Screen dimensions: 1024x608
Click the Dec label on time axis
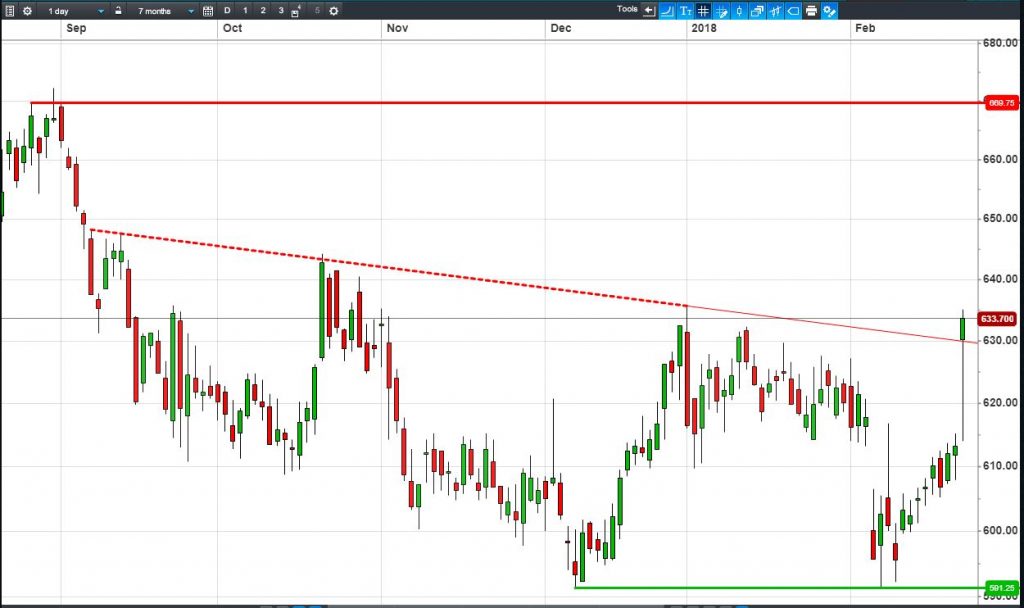[x=560, y=28]
